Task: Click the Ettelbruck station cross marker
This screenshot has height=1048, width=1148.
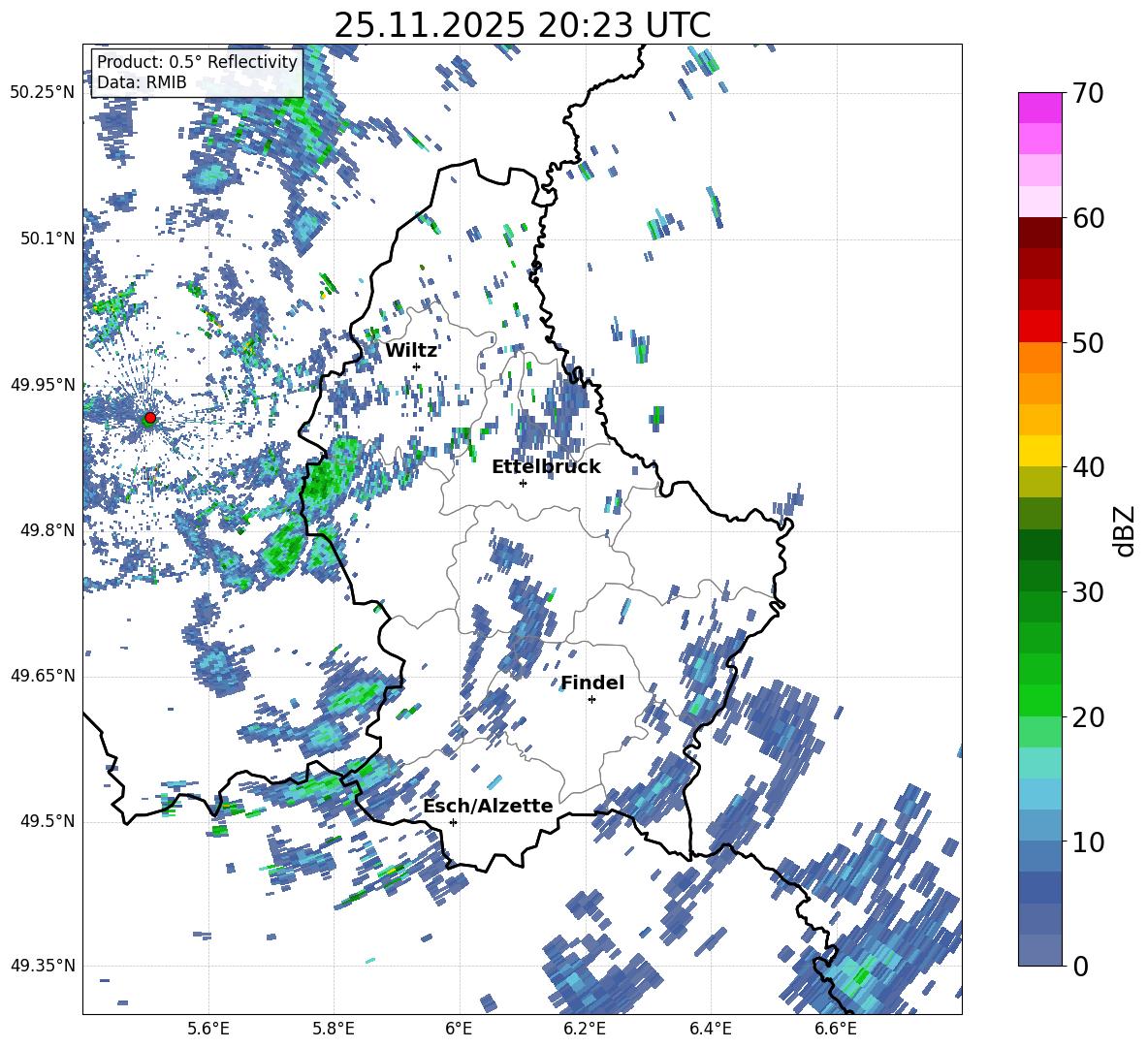Action: coord(523,483)
